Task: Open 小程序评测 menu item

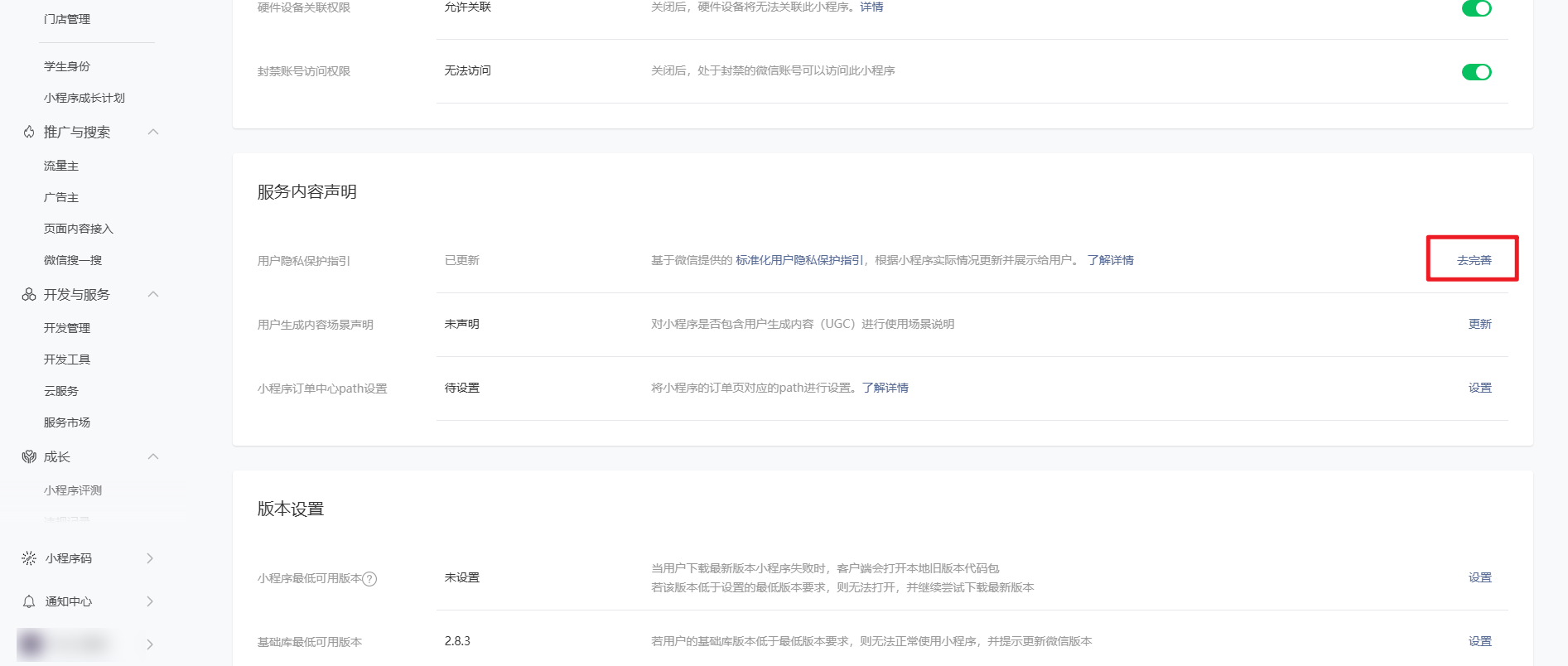Action: click(73, 490)
